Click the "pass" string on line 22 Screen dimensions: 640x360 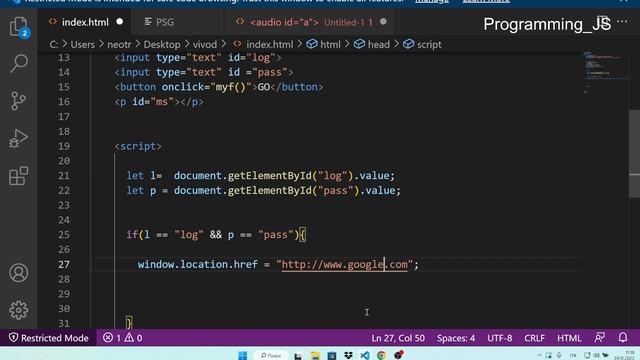point(335,191)
